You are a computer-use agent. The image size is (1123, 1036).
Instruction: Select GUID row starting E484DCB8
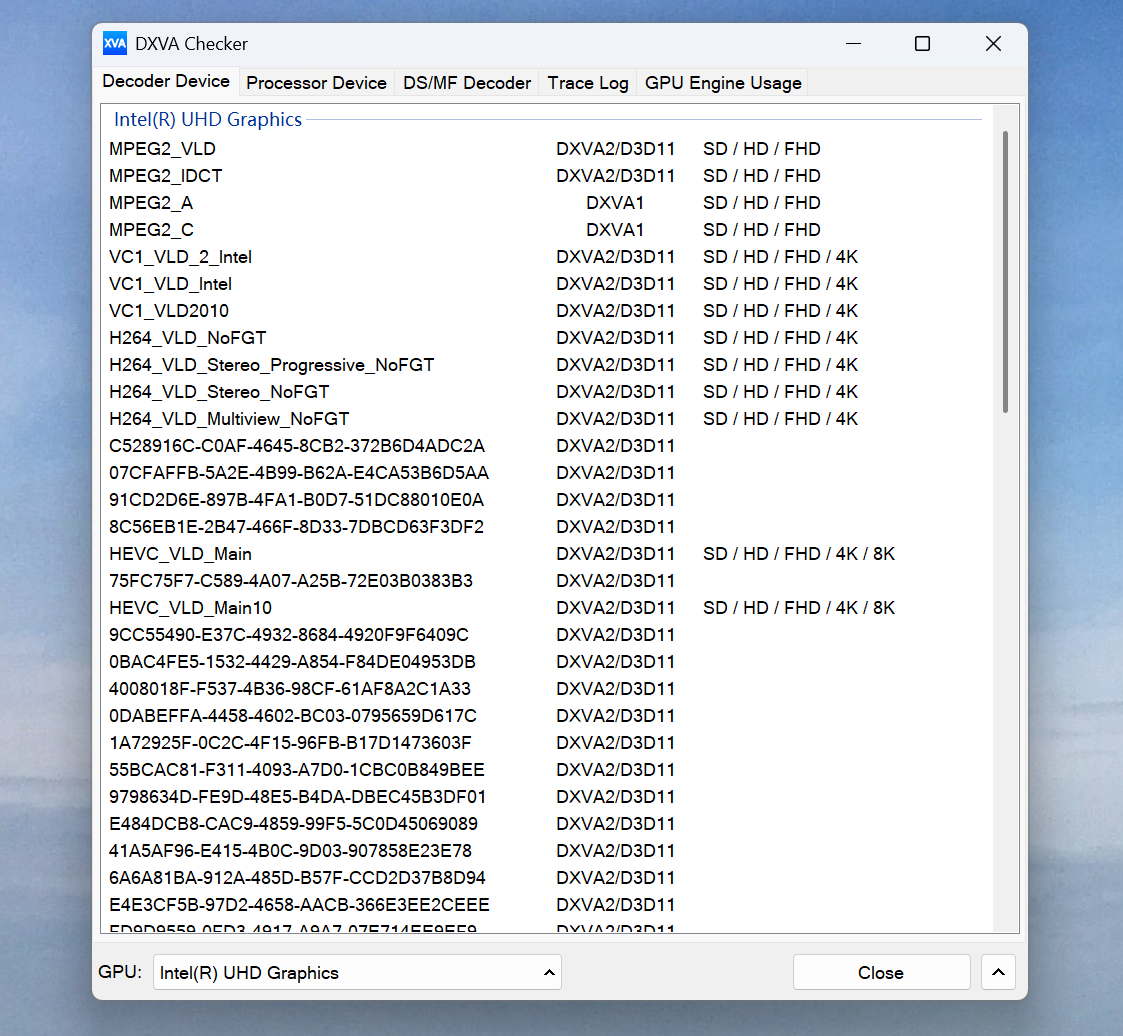(x=546, y=824)
